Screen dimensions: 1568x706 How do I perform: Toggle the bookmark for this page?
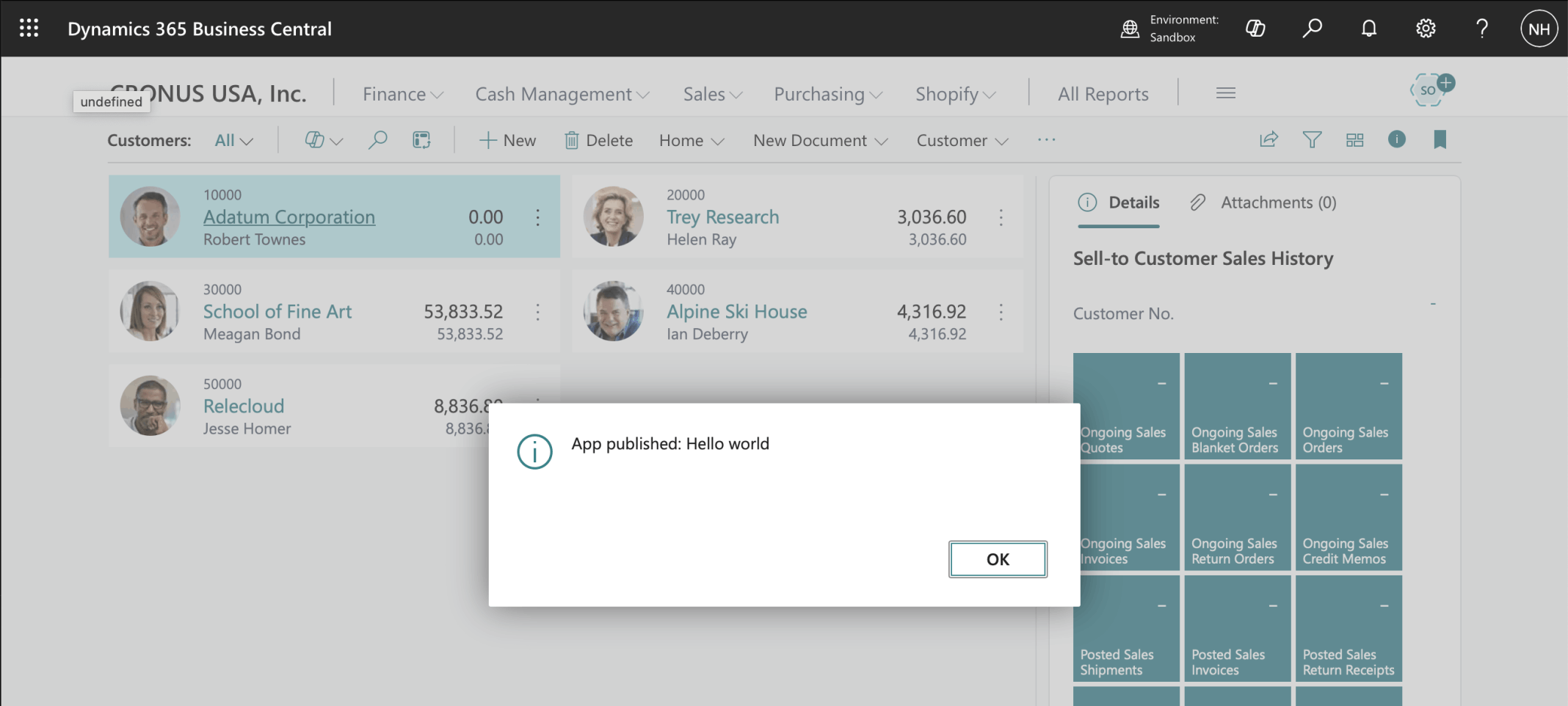pos(1440,139)
